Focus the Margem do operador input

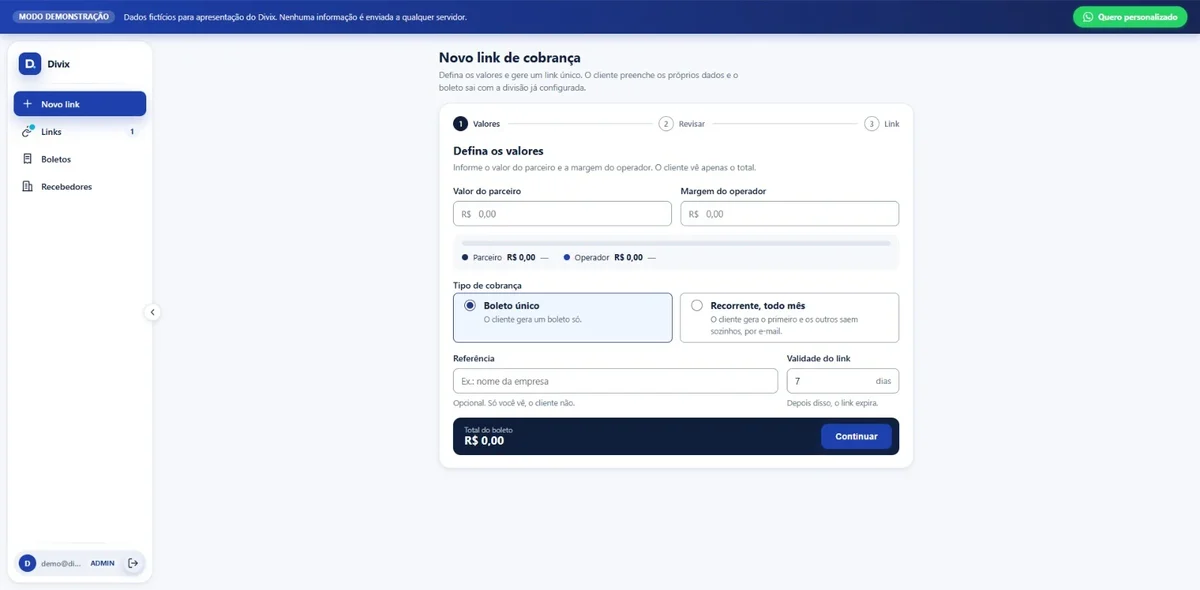click(789, 214)
